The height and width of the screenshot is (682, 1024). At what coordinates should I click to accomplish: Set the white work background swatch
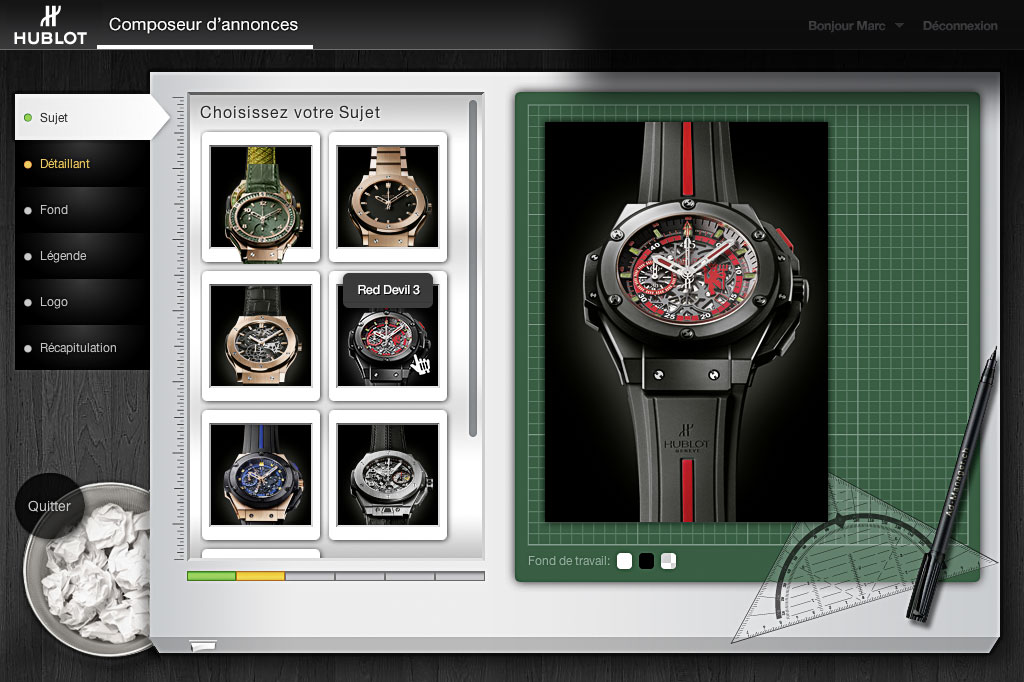point(624,561)
